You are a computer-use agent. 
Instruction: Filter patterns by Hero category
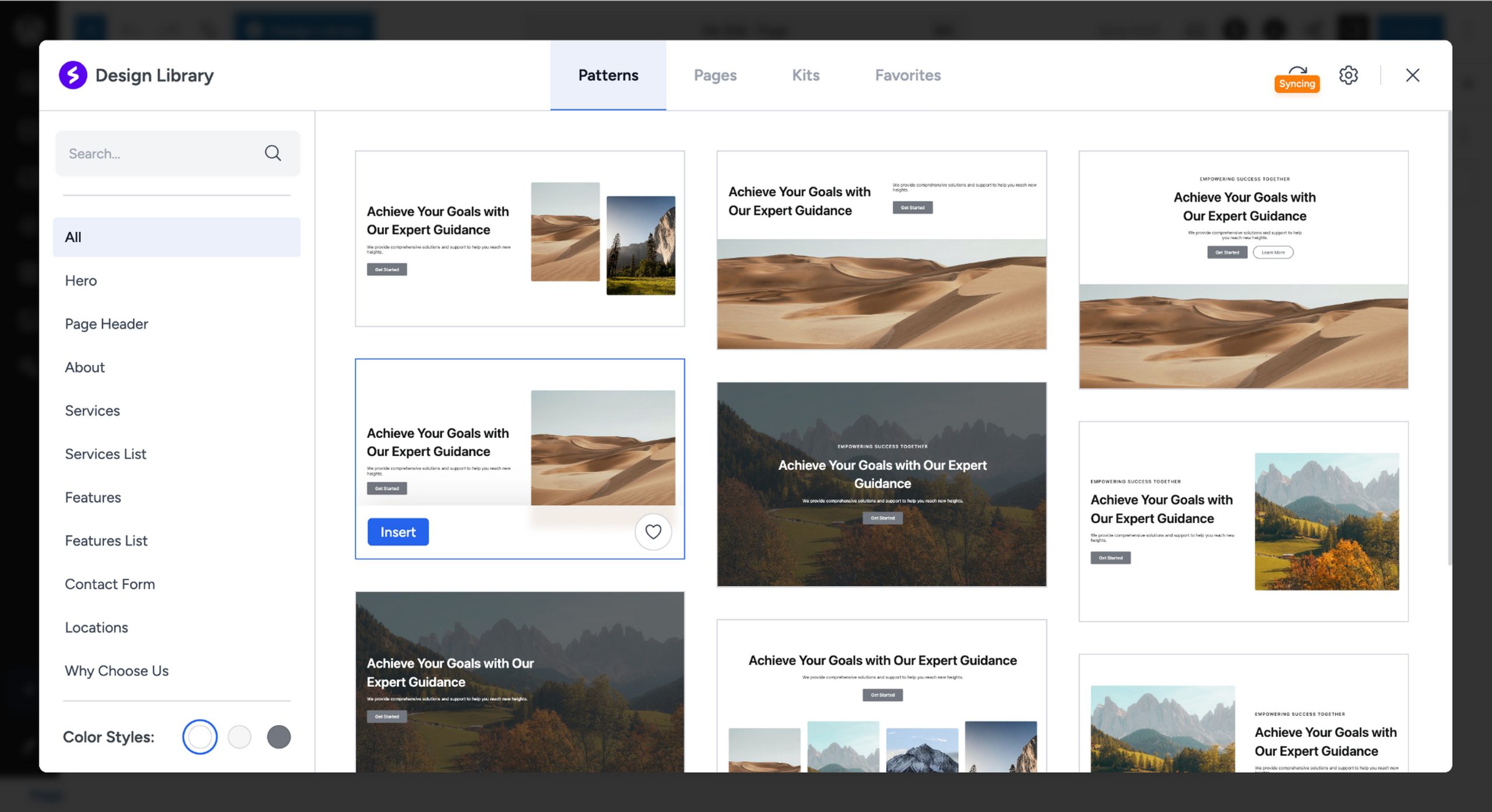pos(81,281)
